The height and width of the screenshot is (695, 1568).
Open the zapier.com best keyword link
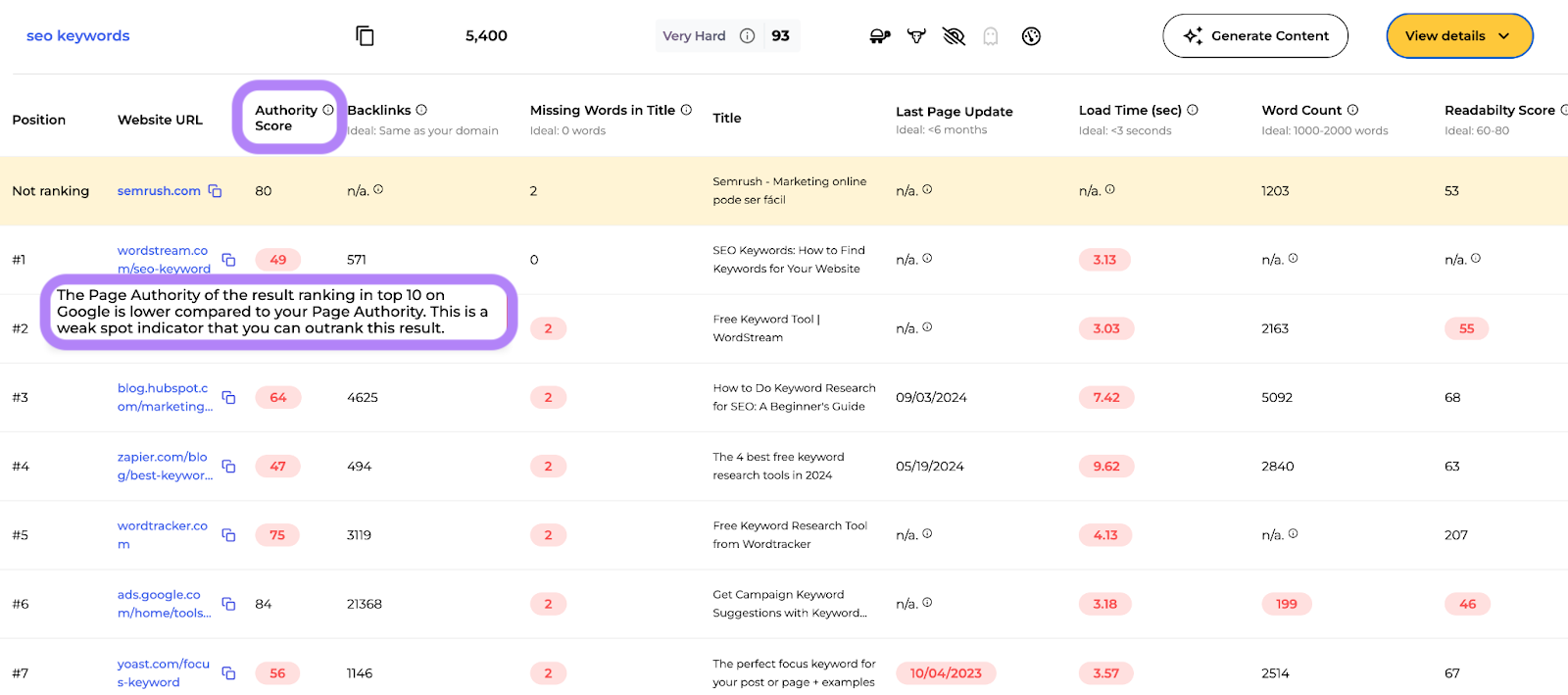click(164, 466)
